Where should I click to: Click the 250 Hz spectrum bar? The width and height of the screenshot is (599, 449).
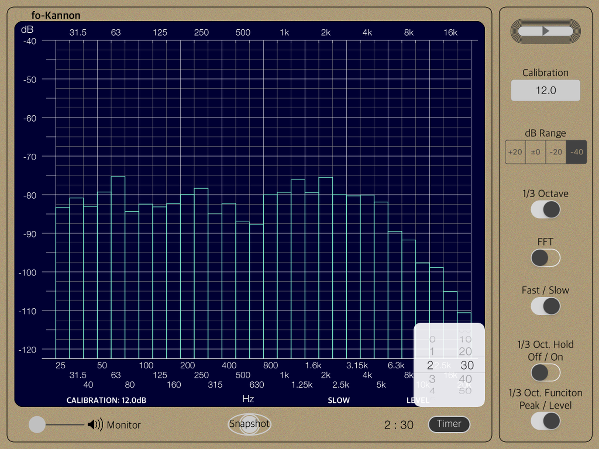click(201, 273)
